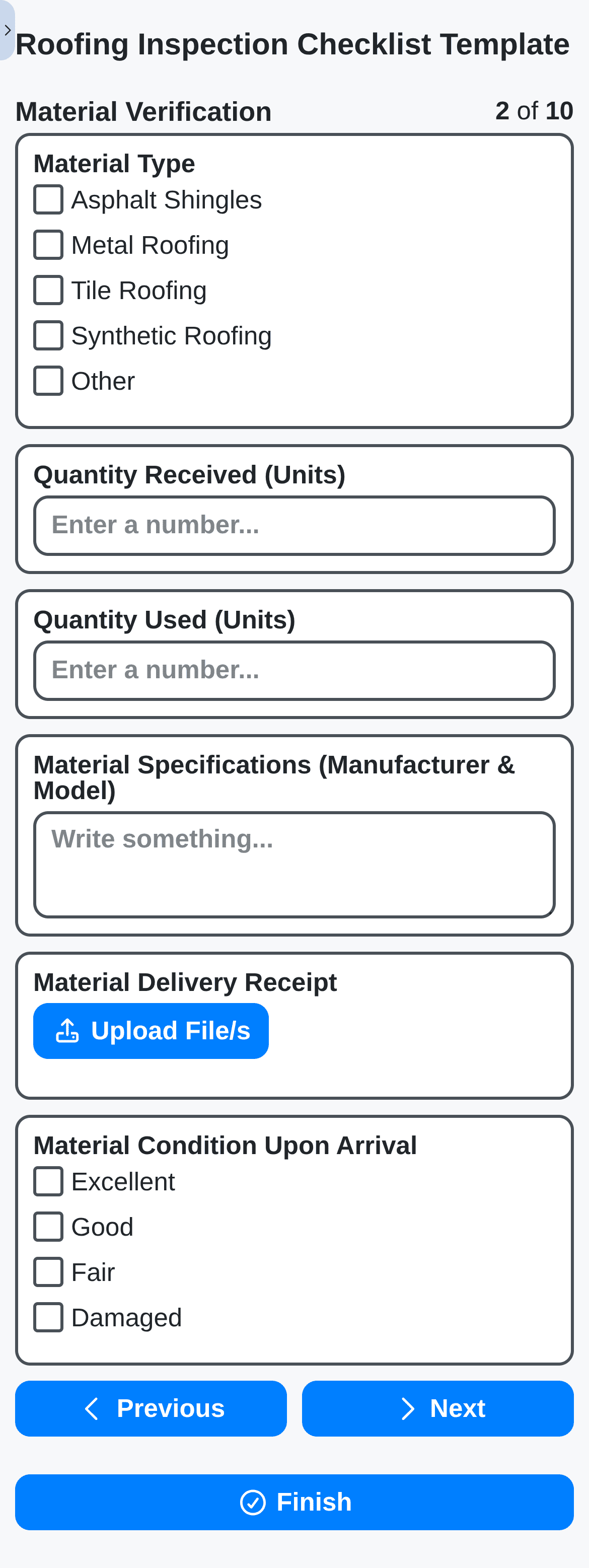Mark material condition as Excellent
The width and height of the screenshot is (589, 1568).
[x=49, y=1181]
